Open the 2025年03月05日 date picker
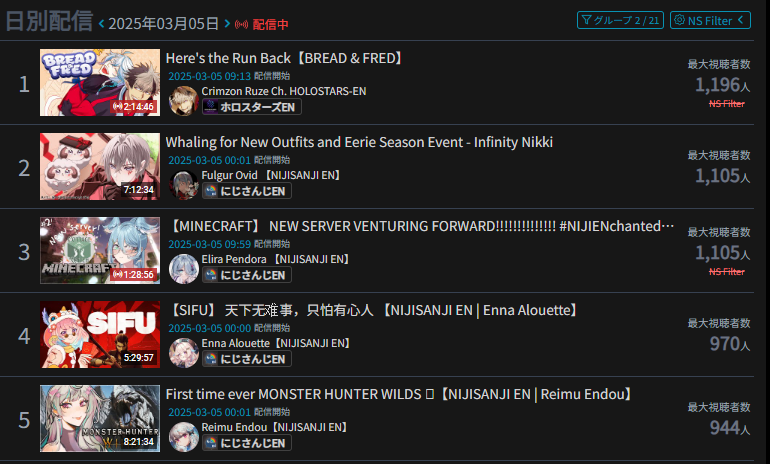770x464 pixels. (x=164, y=23)
